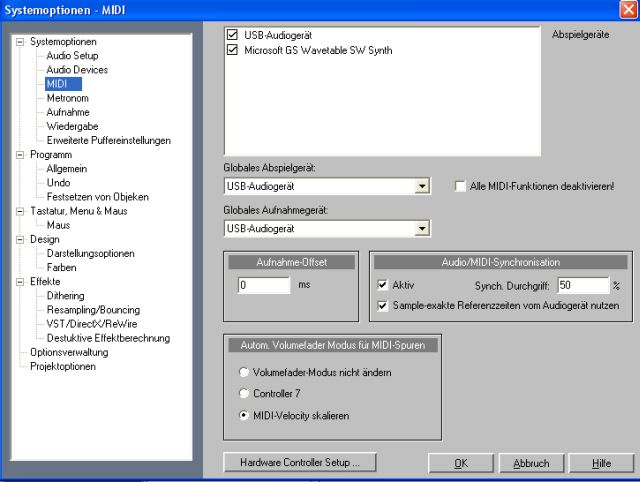Open Darstellungsoptionen under Design
The image size is (640, 482).
[x=90, y=253]
